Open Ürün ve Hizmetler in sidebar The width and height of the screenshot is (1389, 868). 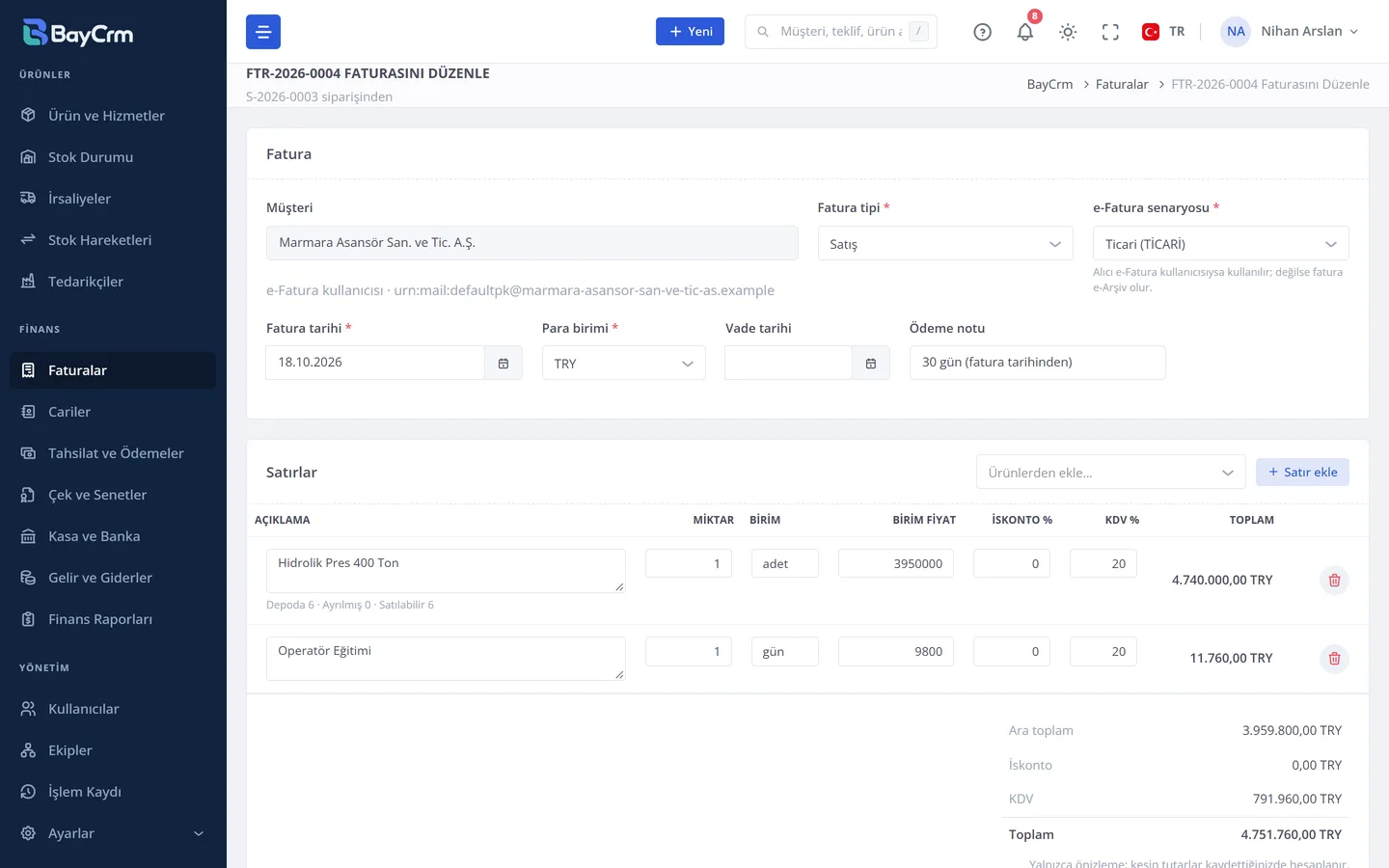(113, 116)
